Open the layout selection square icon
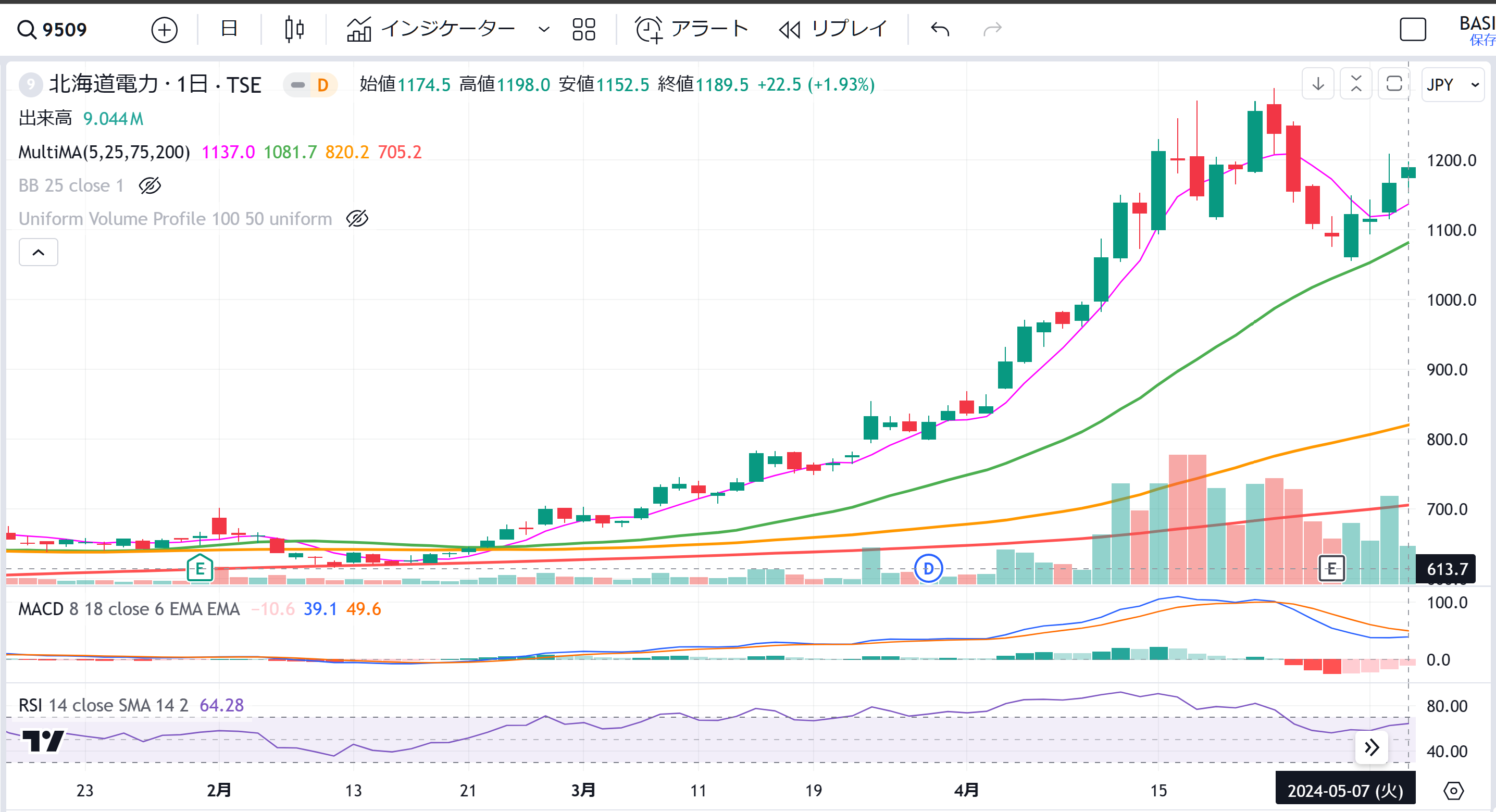 click(x=1412, y=29)
